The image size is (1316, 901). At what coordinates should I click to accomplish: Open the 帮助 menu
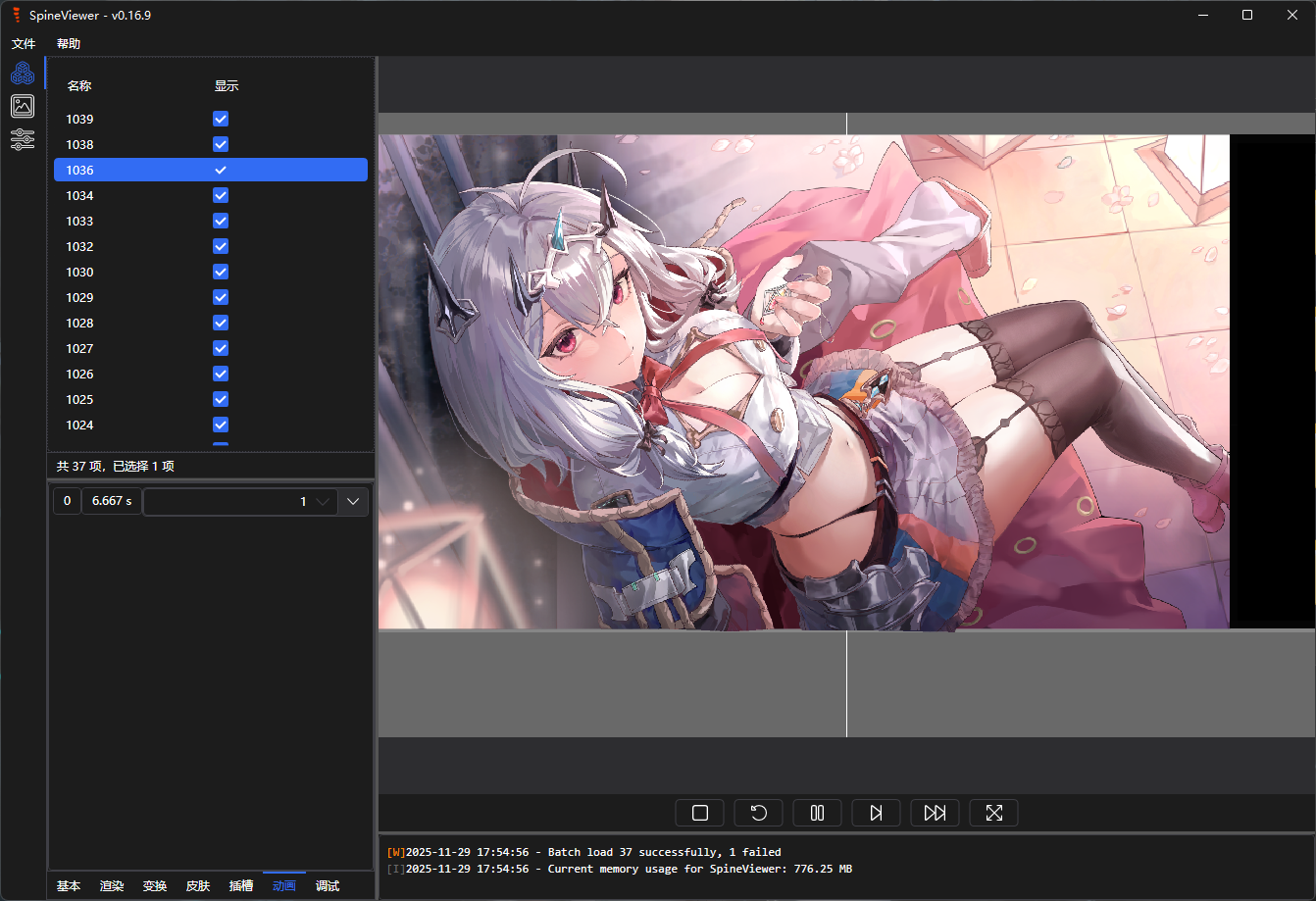coord(69,44)
